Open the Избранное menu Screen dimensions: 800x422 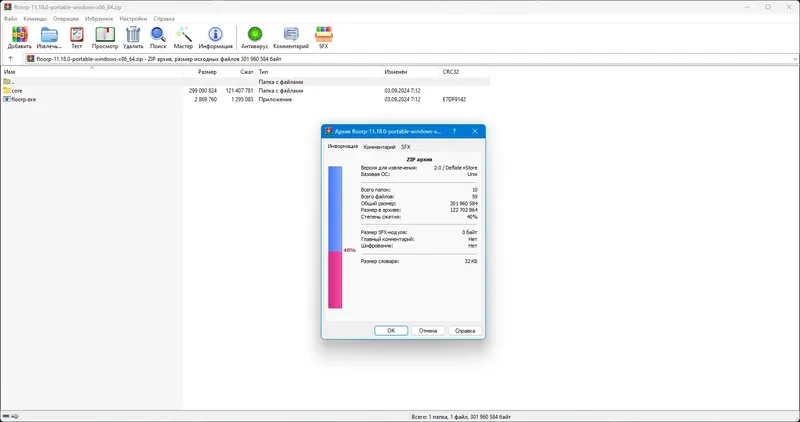pyautogui.click(x=99, y=18)
